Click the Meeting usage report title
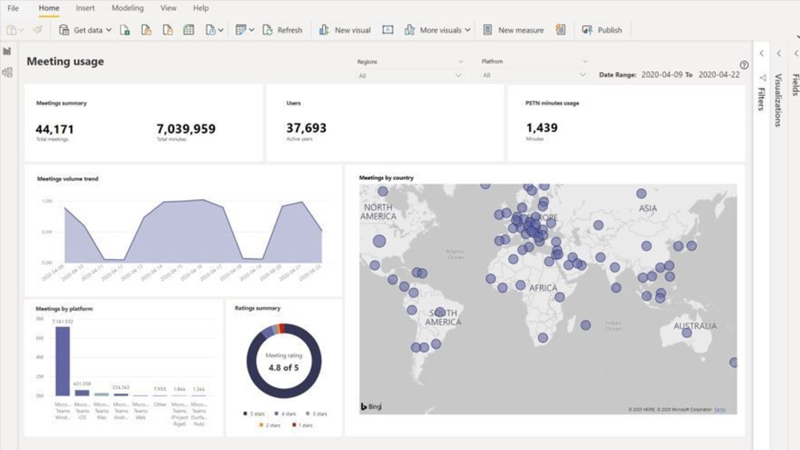Image resolution: width=800 pixels, height=450 pixels. click(x=65, y=61)
